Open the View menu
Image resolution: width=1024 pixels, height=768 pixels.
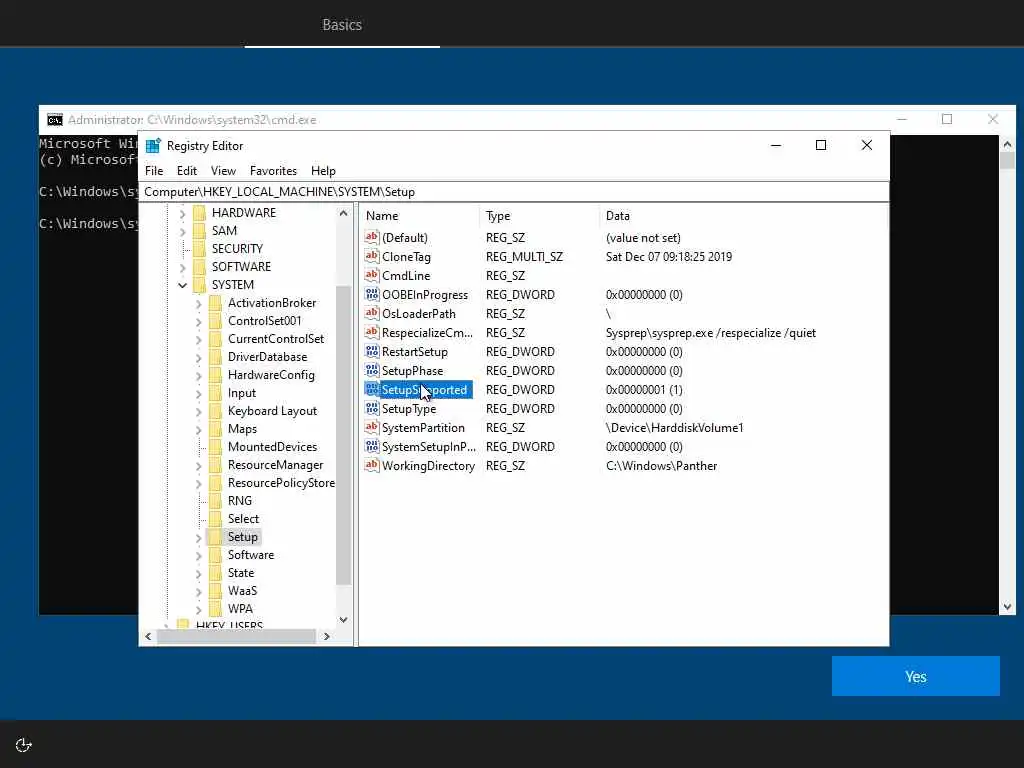223,170
